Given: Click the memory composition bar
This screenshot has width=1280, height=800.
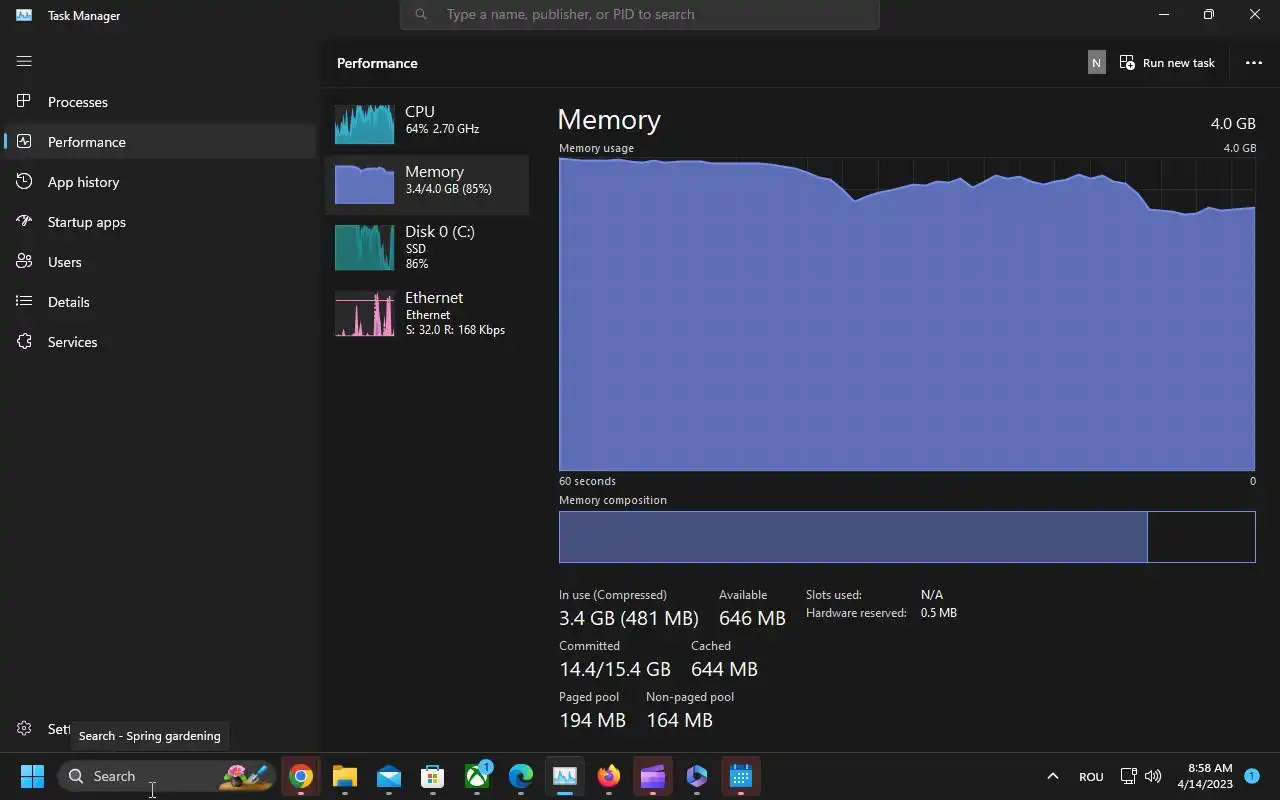Looking at the screenshot, I should (907, 537).
